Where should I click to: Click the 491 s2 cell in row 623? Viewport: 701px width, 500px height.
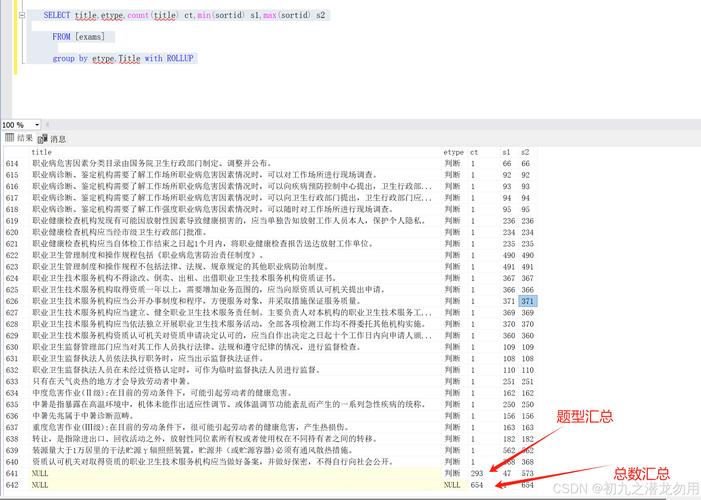point(528,267)
